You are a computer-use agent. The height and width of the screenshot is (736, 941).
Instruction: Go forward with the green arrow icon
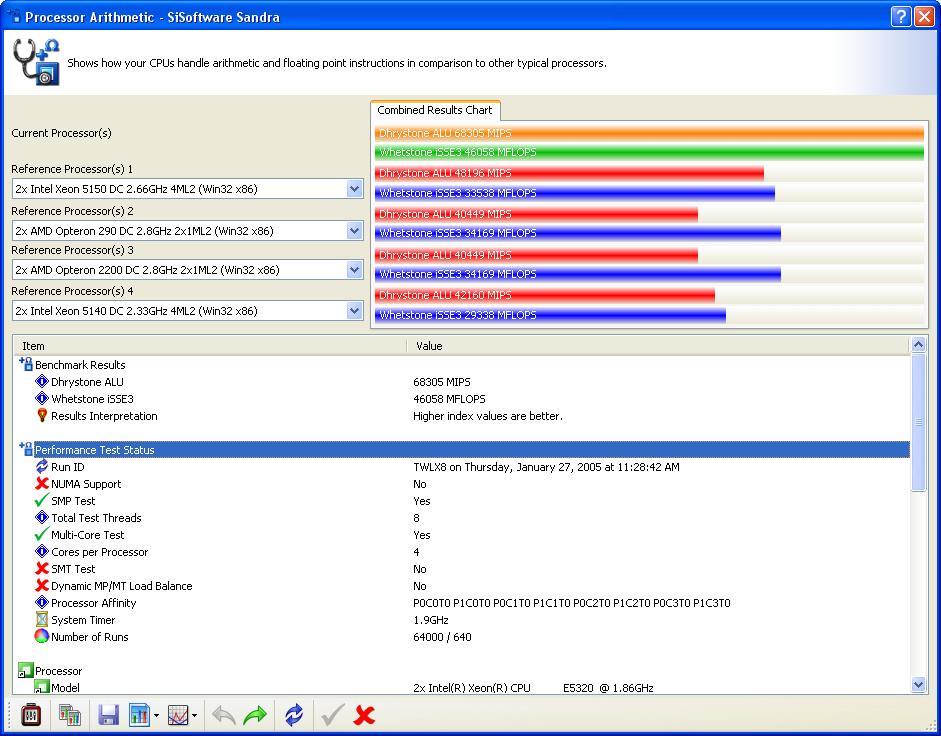tap(255, 715)
